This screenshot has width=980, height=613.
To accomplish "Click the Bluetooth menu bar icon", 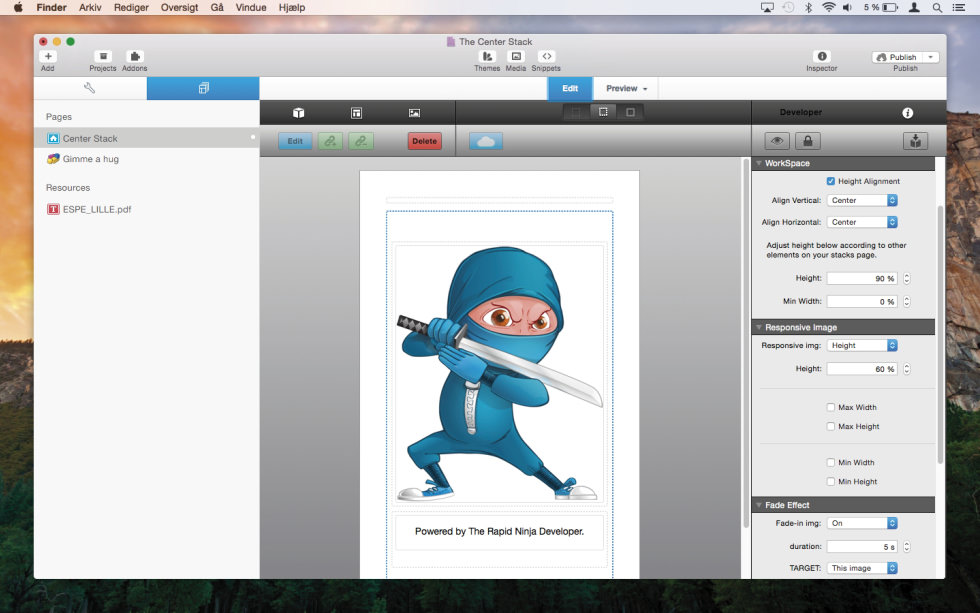I will 808,7.
